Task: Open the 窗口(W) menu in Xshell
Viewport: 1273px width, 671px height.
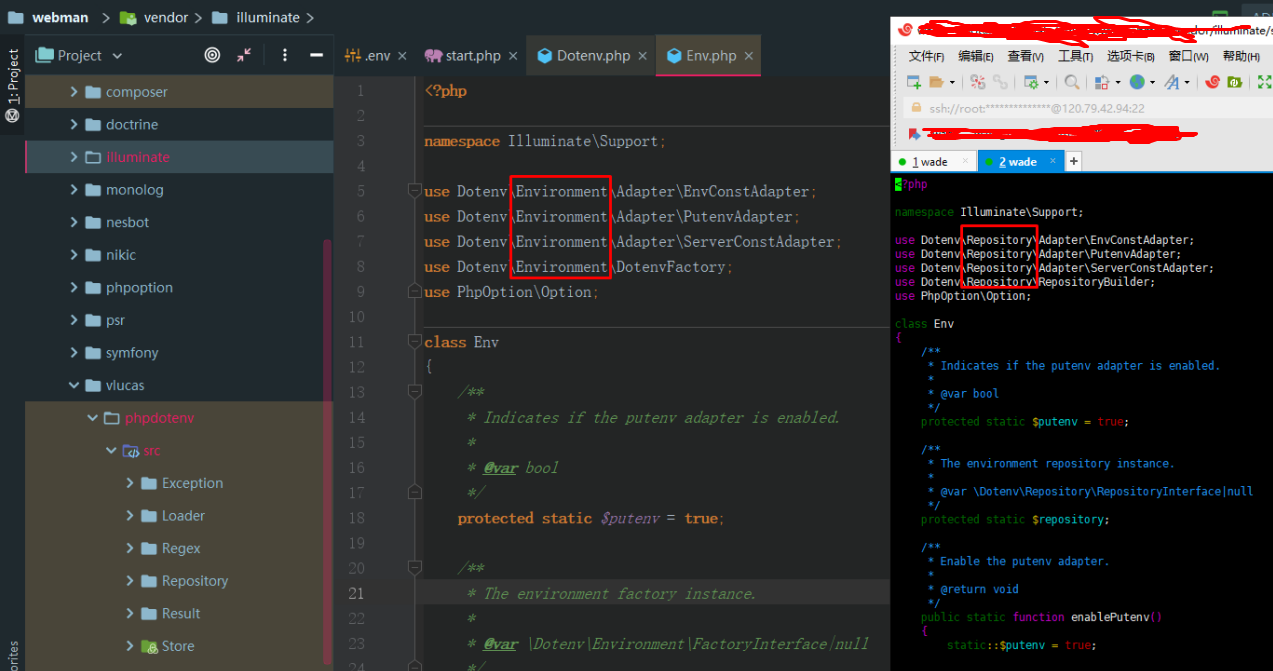Action: coord(1188,56)
